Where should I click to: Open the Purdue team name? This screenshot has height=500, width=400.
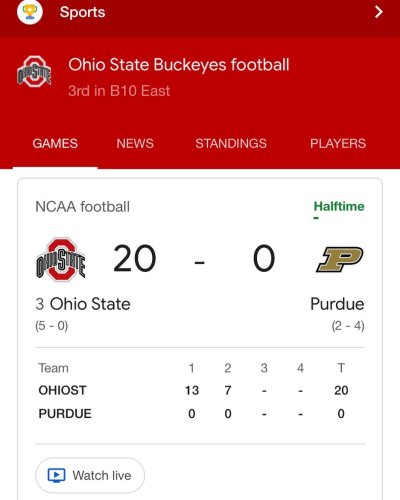(x=337, y=304)
